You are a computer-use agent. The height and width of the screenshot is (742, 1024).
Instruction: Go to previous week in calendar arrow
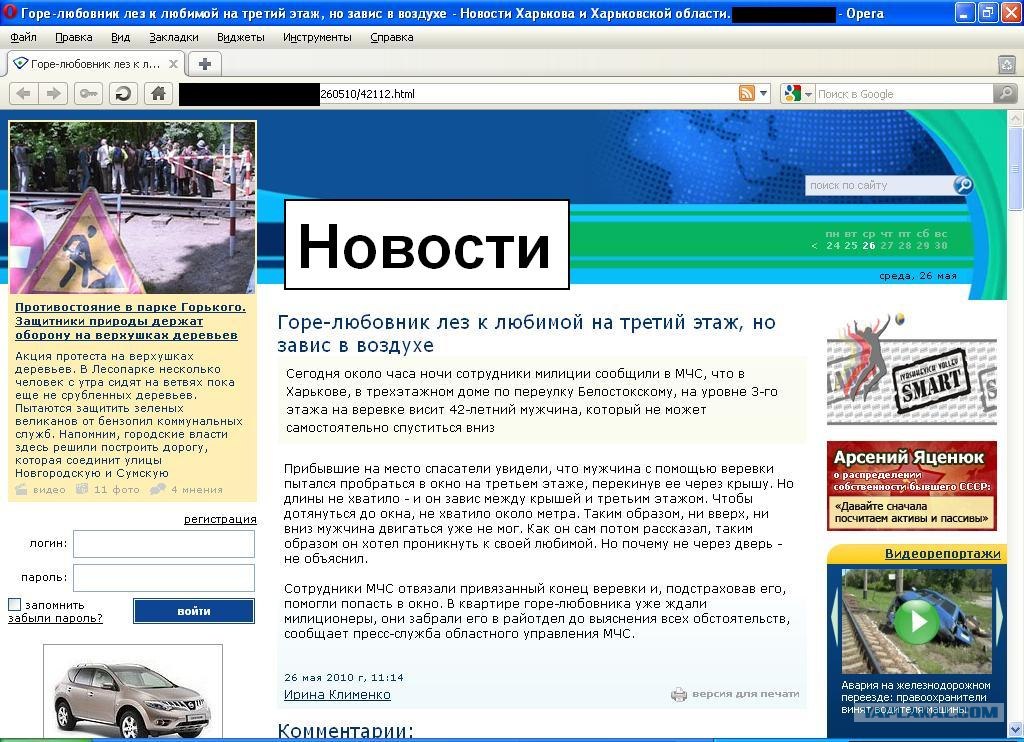click(814, 246)
